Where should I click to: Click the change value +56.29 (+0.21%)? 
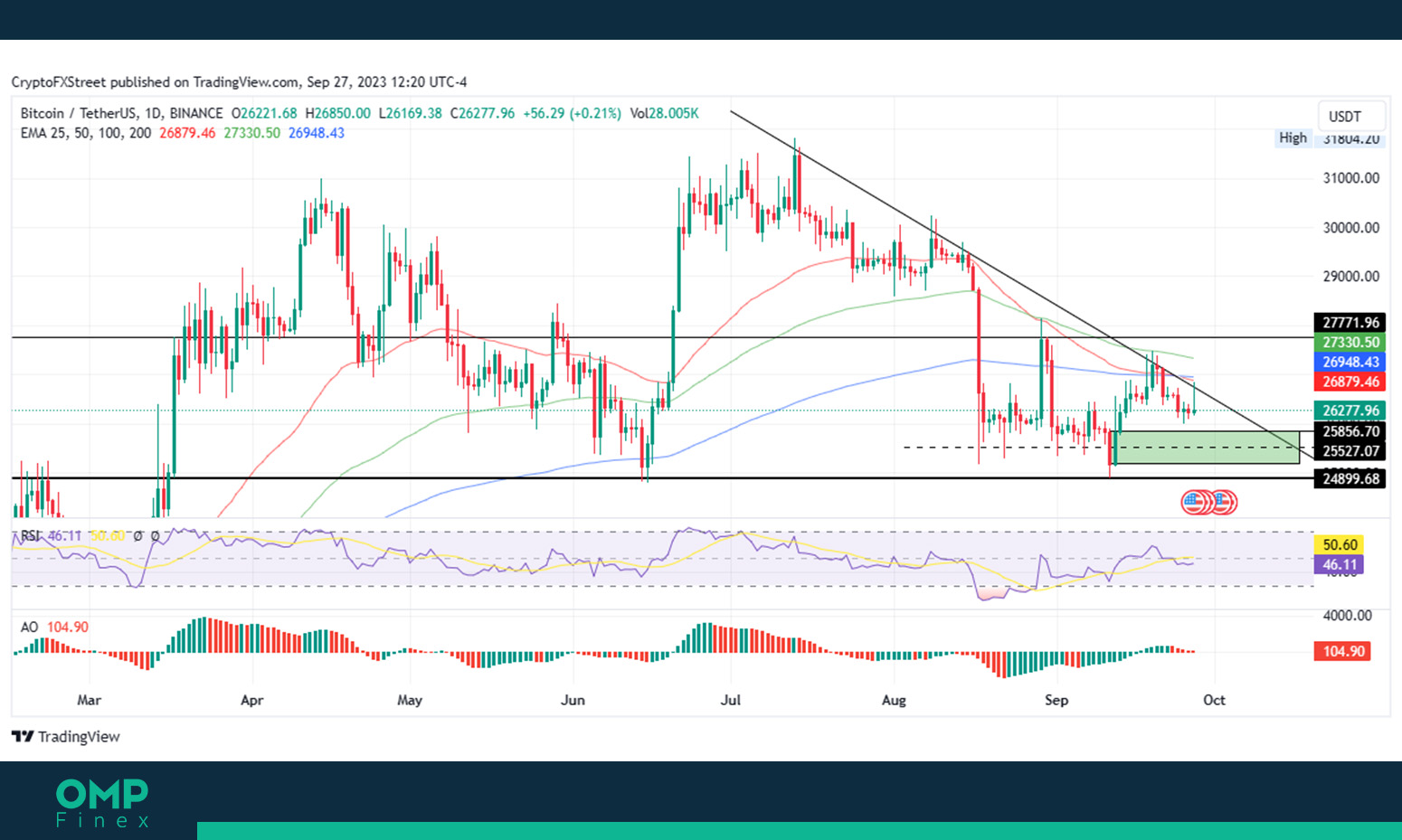pos(573,113)
